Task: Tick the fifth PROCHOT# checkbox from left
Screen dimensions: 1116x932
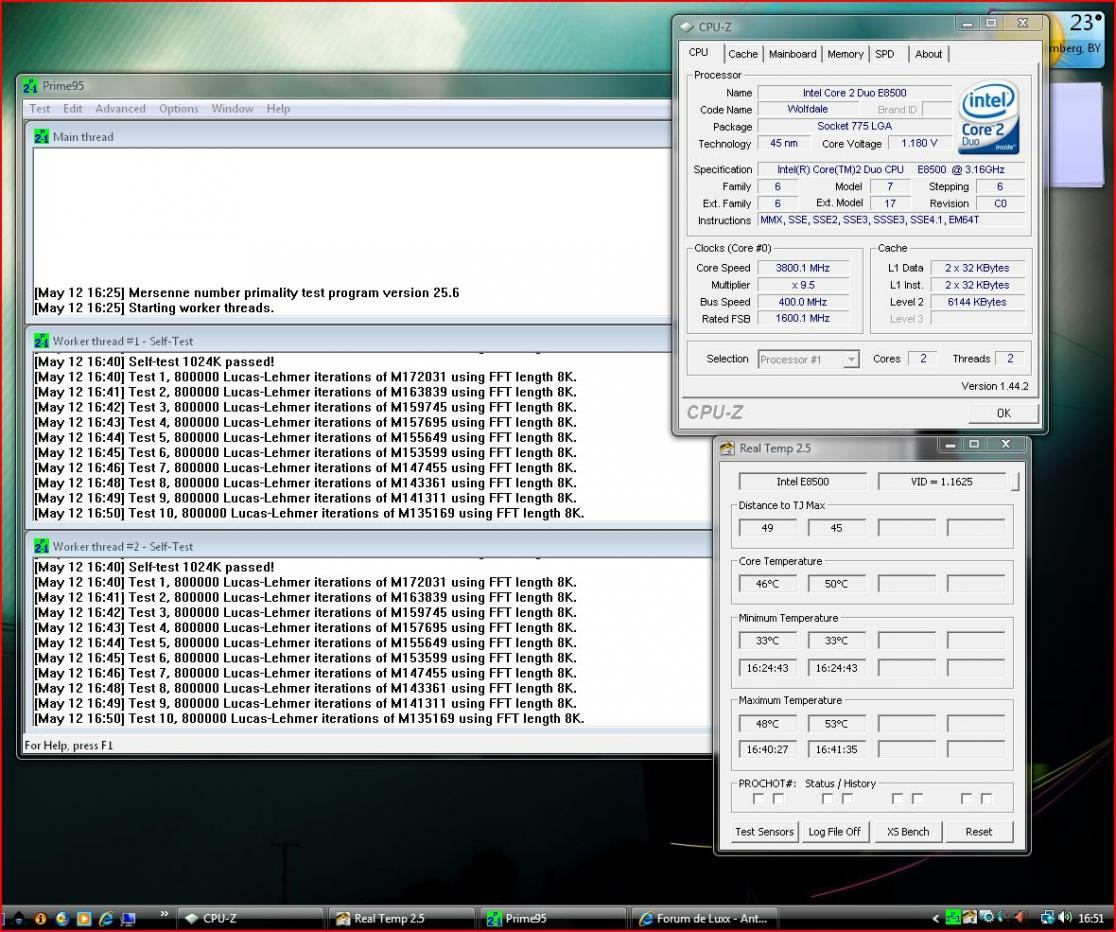Action: click(x=897, y=799)
